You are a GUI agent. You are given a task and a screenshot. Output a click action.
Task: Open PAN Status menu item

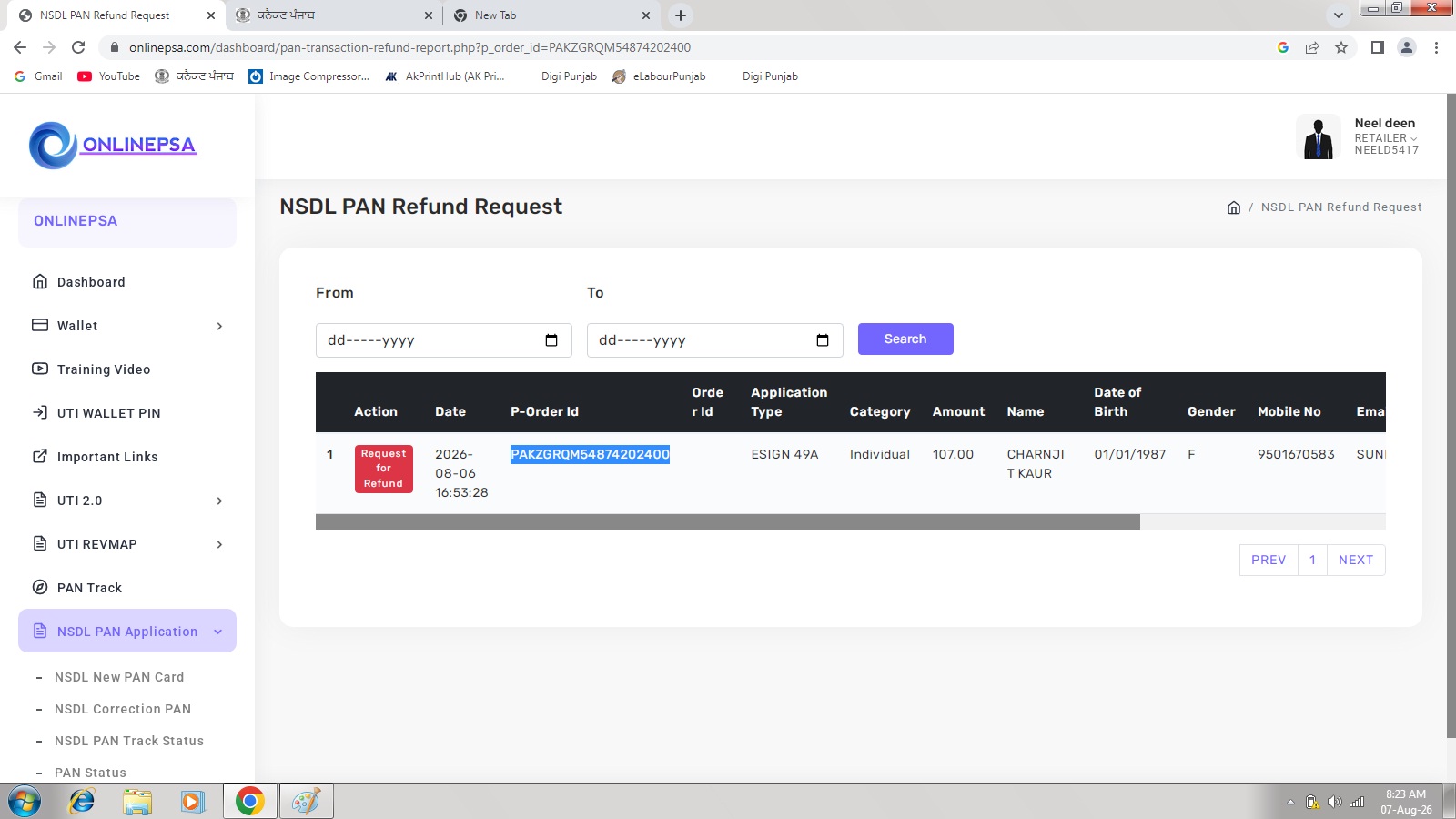(90, 773)
